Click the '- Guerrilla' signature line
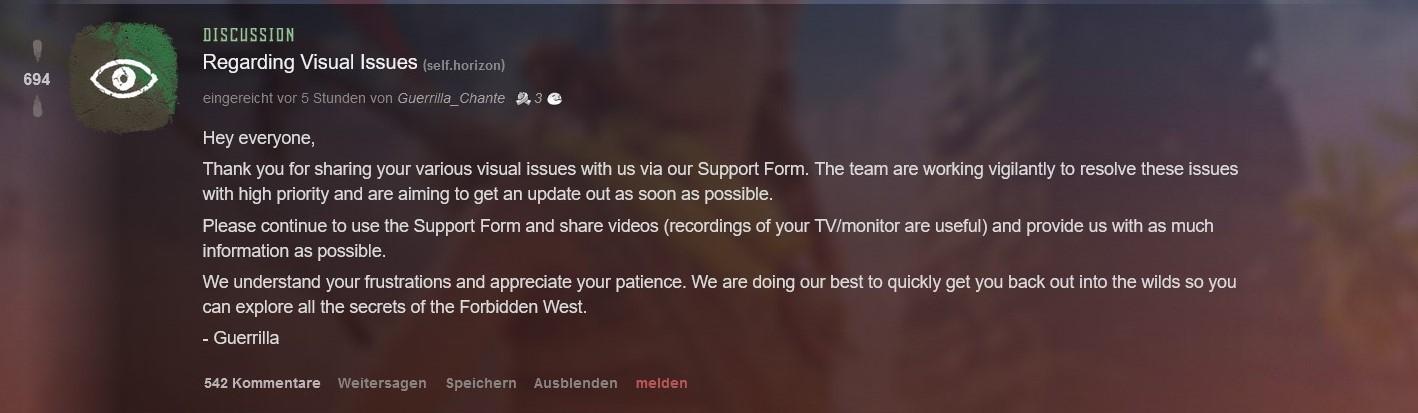Screen dimensions: 1418x413 241,338
